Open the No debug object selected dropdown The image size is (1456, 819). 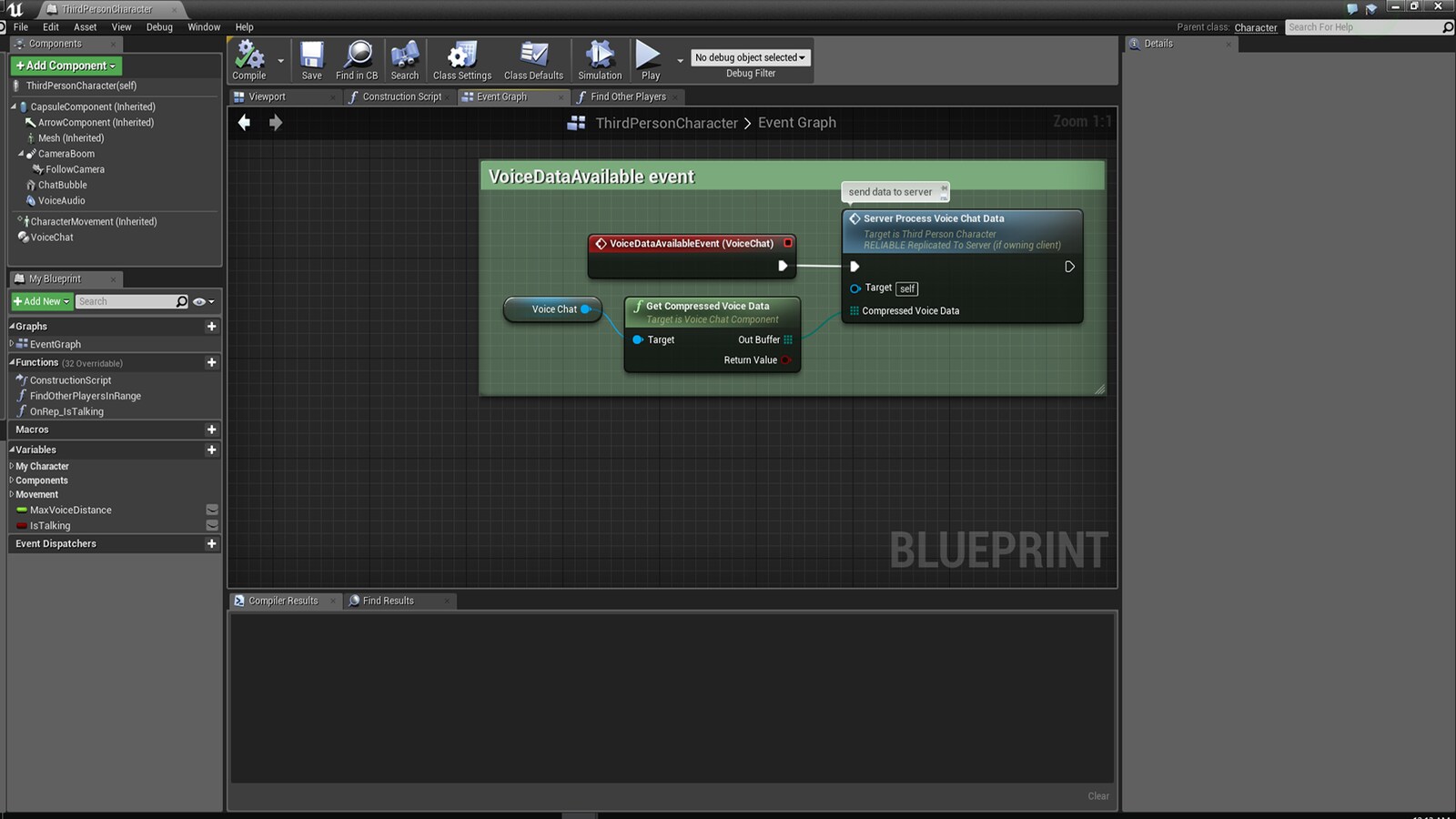(x=750, y=57)
